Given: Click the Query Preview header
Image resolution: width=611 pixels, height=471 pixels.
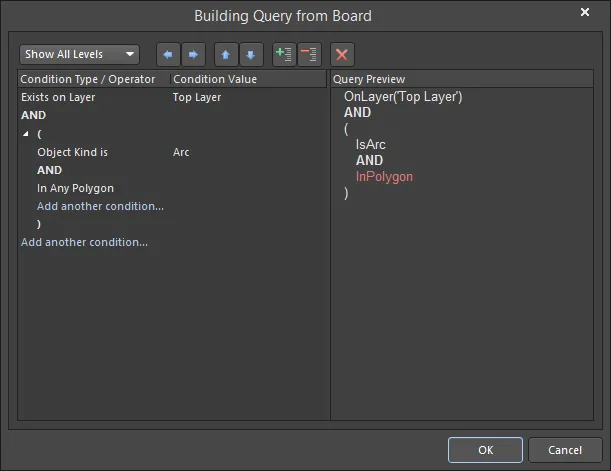Looking at the screenshot, I should pyautogui.click(x=462, y=79).
